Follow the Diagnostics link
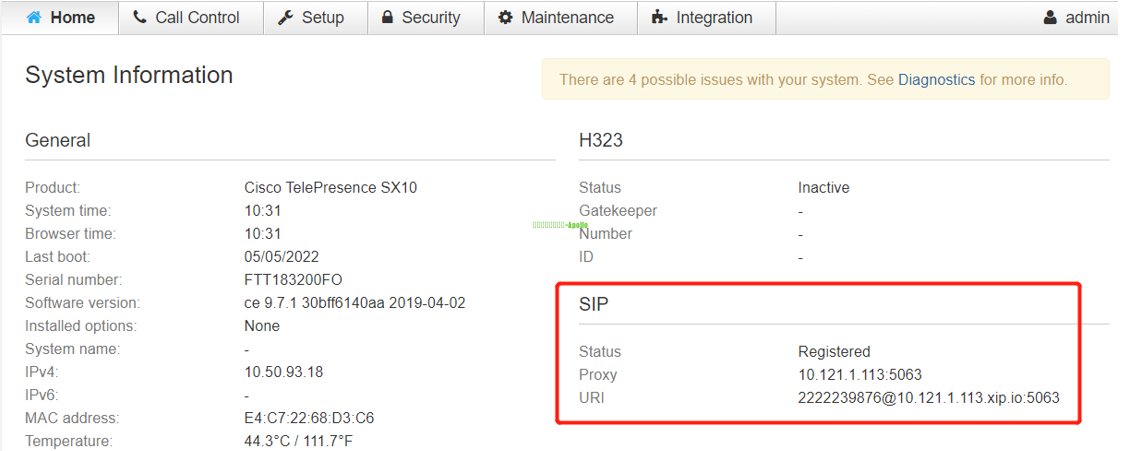Image resolution: width=1122 pixels, height=451 pixels. tap(936, 79)
